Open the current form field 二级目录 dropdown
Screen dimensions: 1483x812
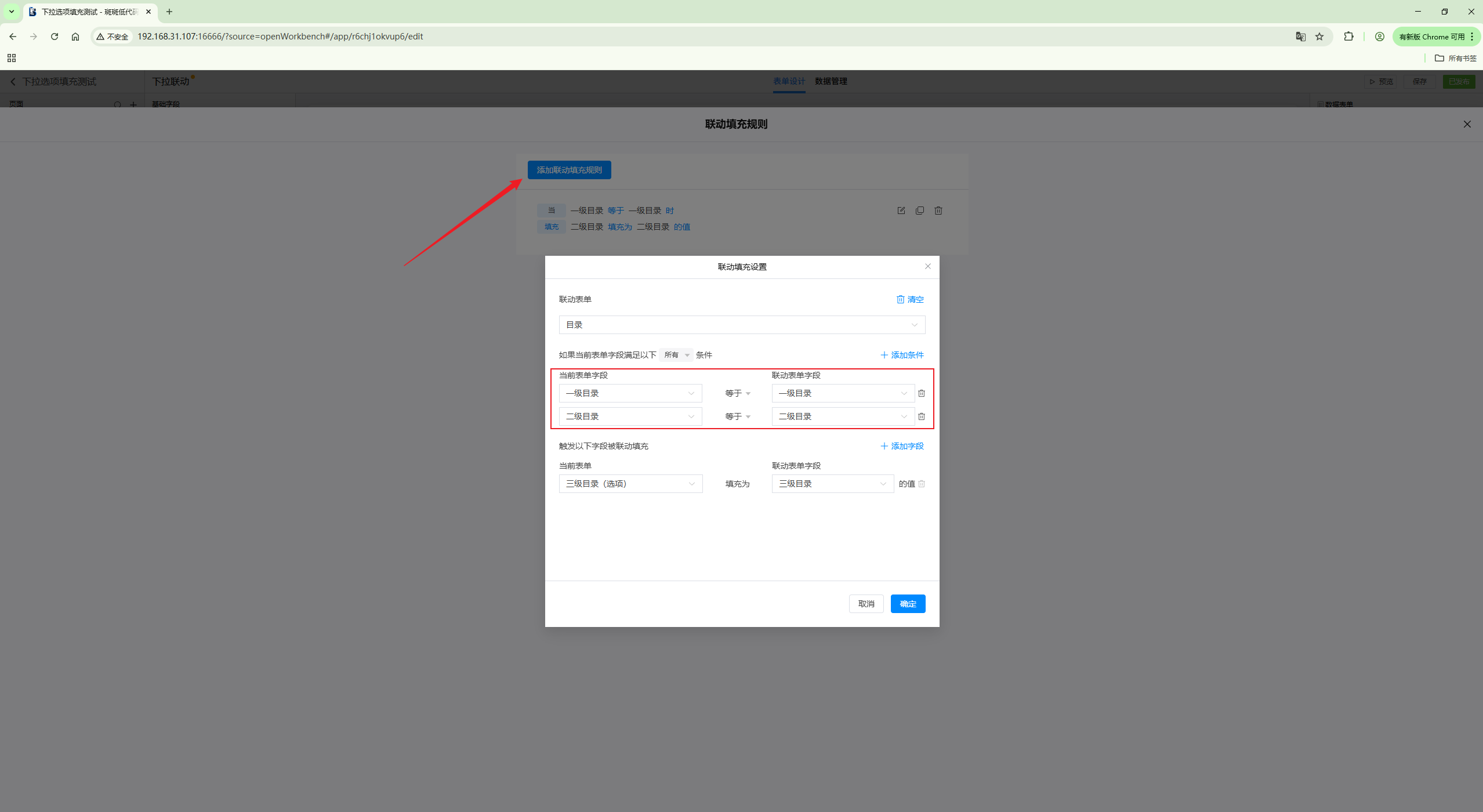coord(630,416)
